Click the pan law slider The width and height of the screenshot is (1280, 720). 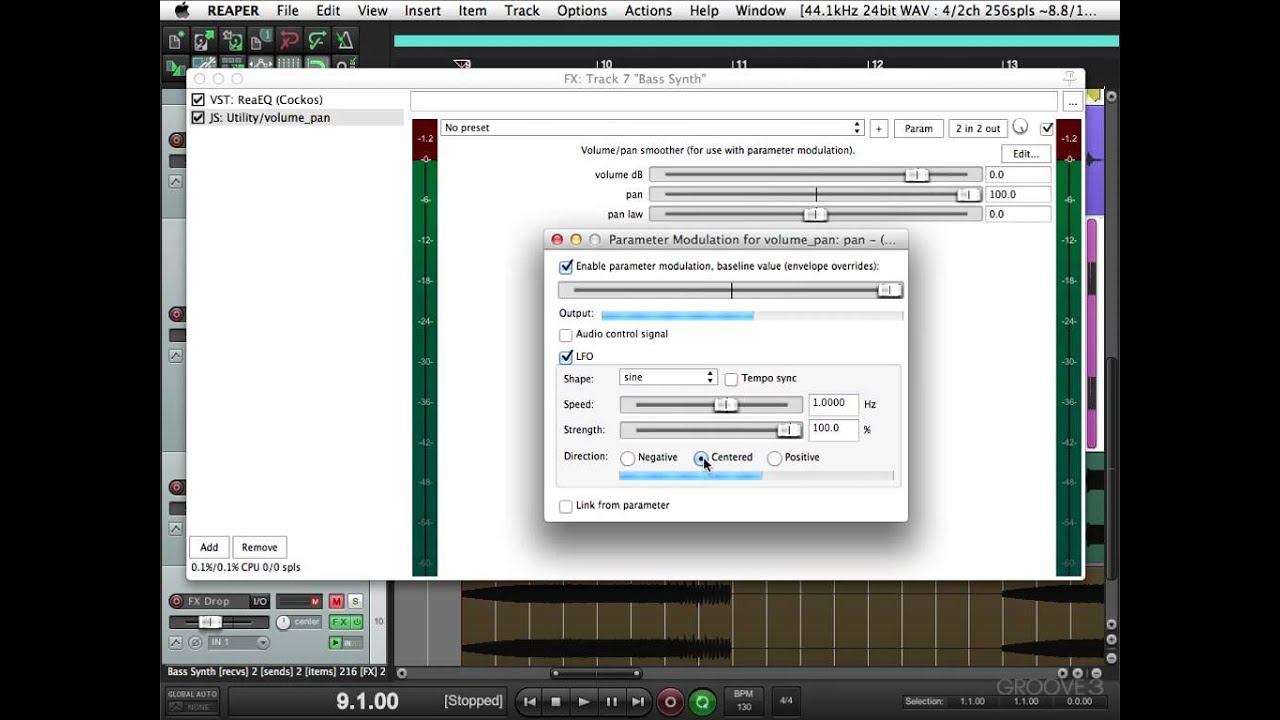click(x=816, y=214)
